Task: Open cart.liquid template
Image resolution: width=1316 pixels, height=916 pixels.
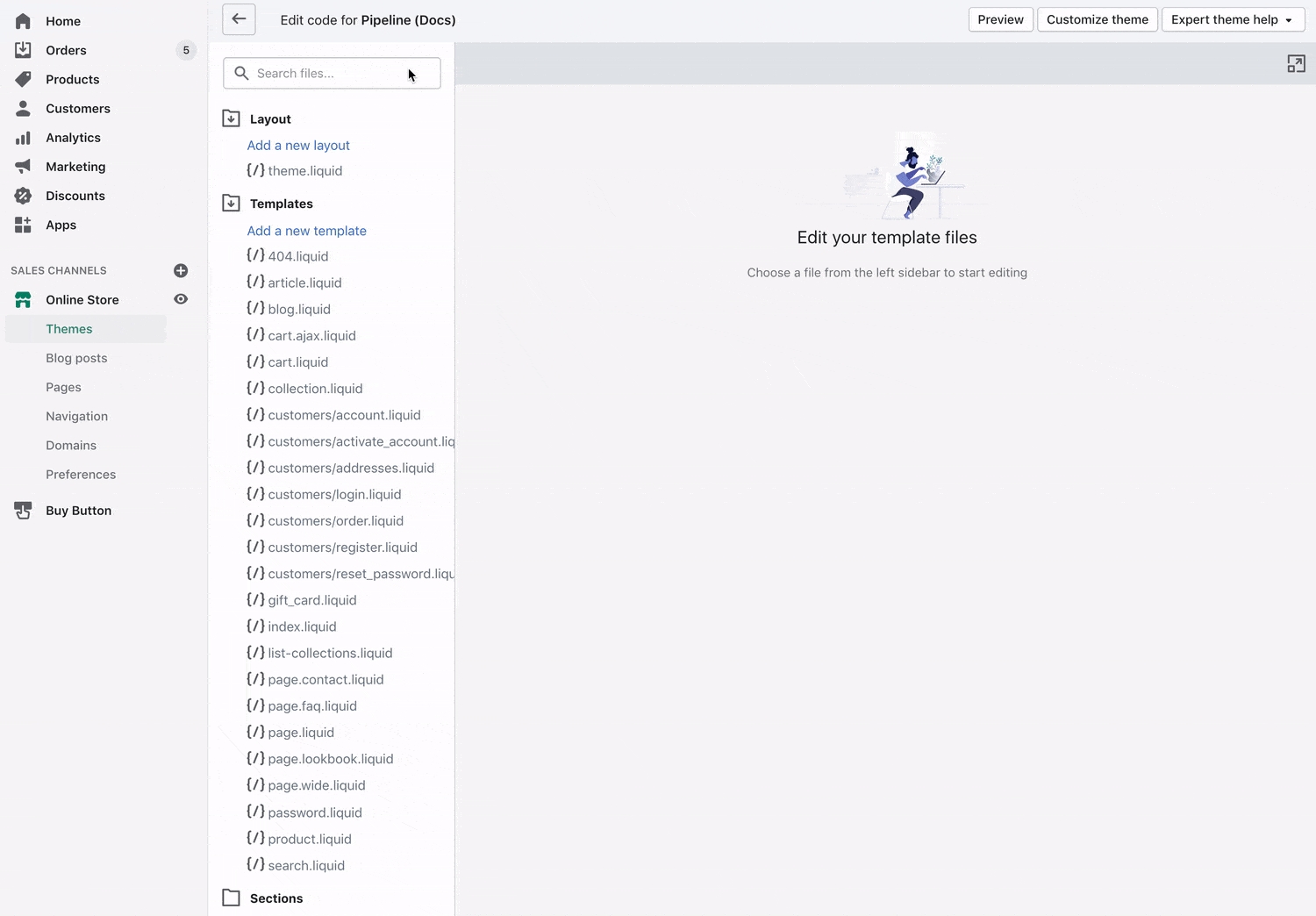Action: [x=288, y=361]
